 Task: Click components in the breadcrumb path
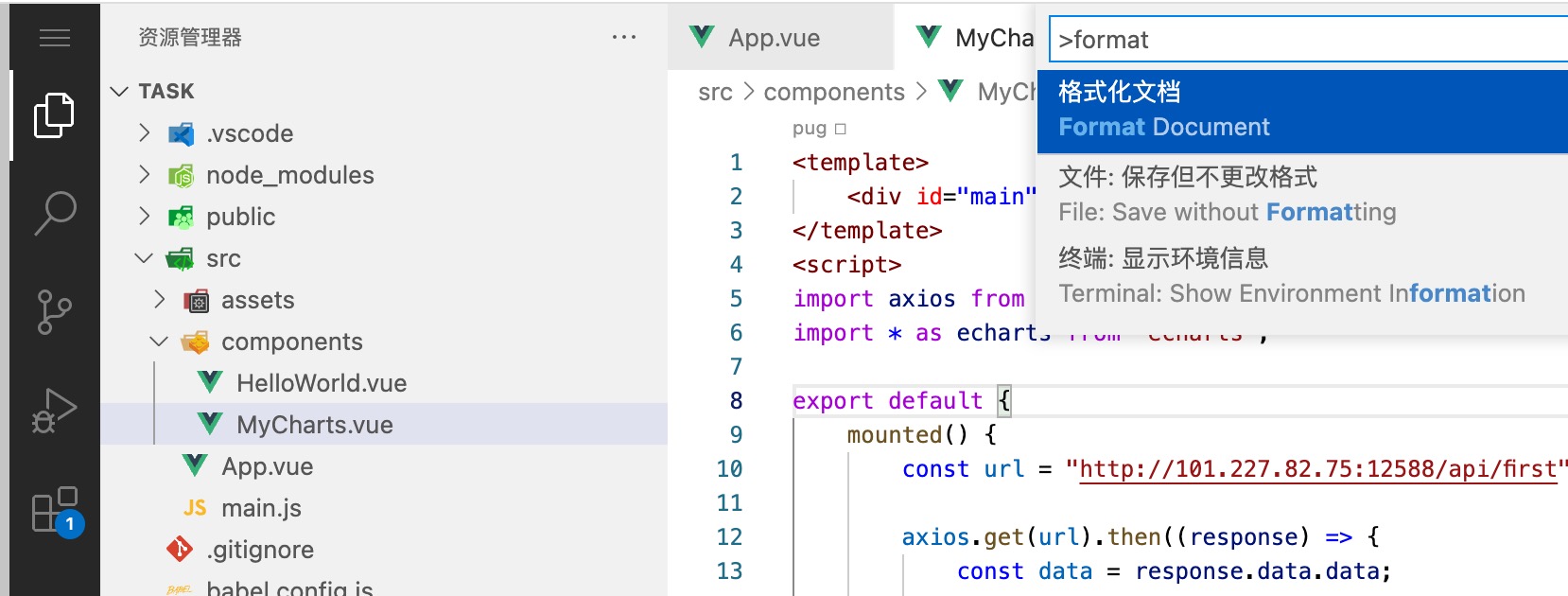click(833, 92)
